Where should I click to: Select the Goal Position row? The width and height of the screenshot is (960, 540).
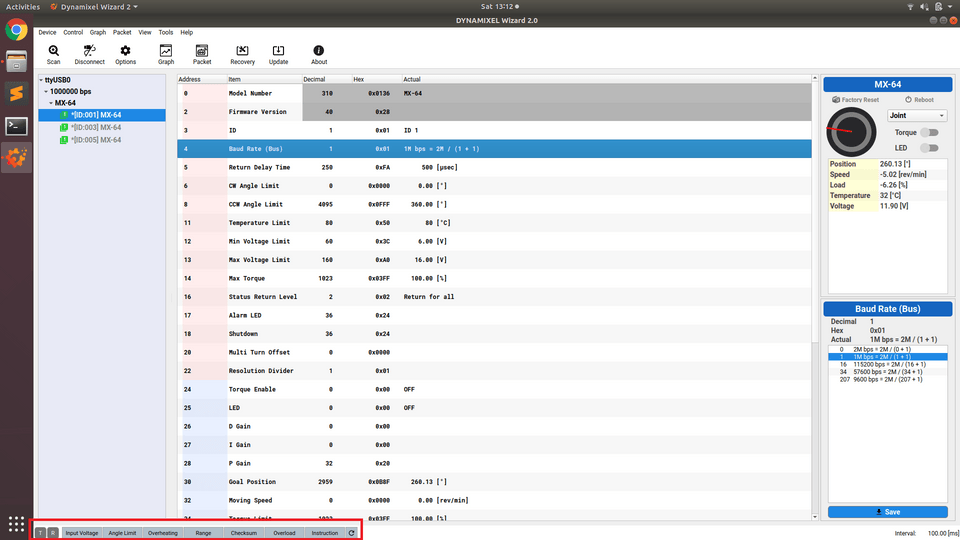point(494,482)
